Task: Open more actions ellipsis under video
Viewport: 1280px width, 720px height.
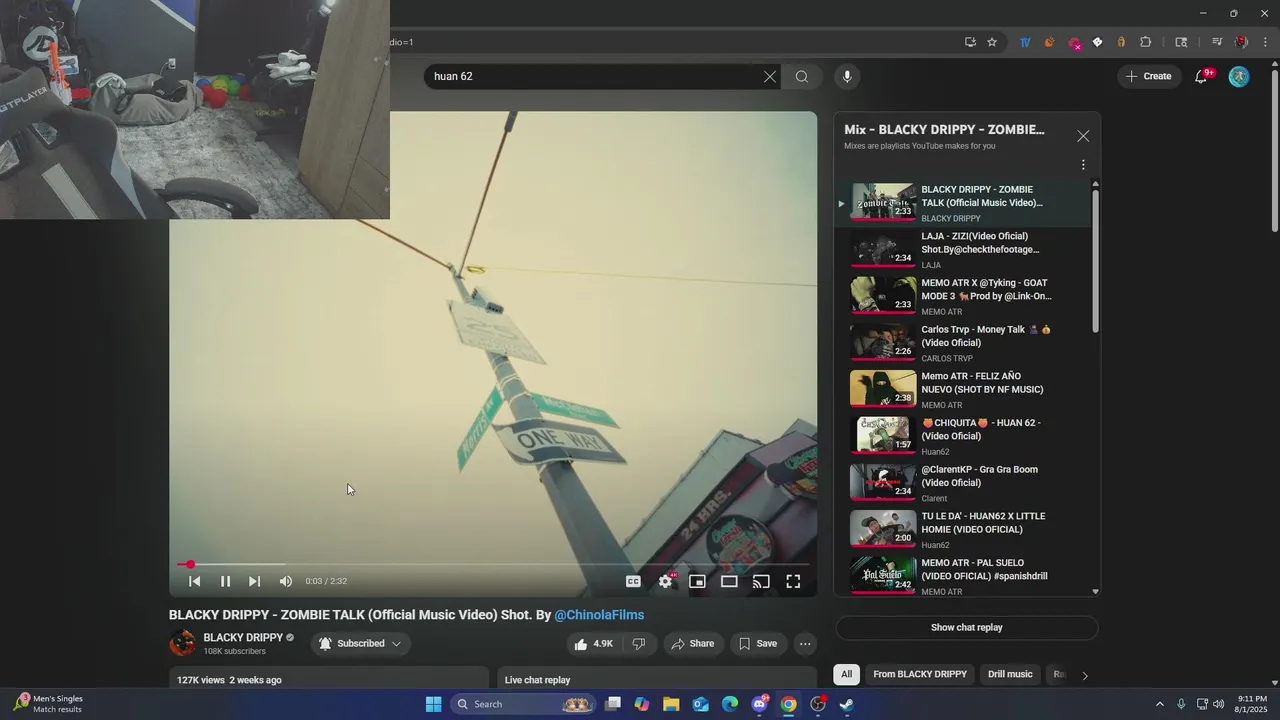Action: click(x=805, y=644)
